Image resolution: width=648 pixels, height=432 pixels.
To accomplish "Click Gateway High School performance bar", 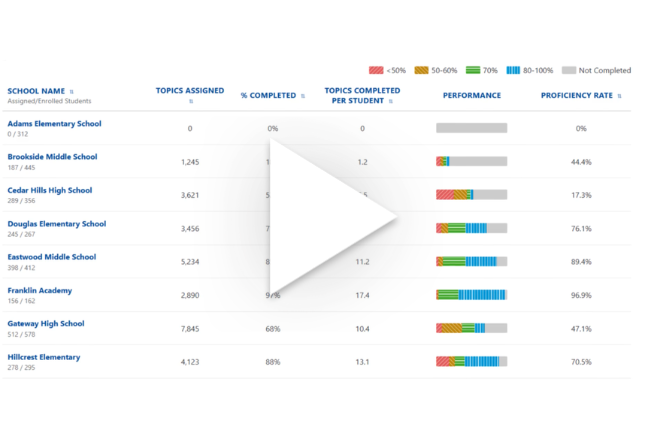I will pyautogui.click(x=471, y=328).
